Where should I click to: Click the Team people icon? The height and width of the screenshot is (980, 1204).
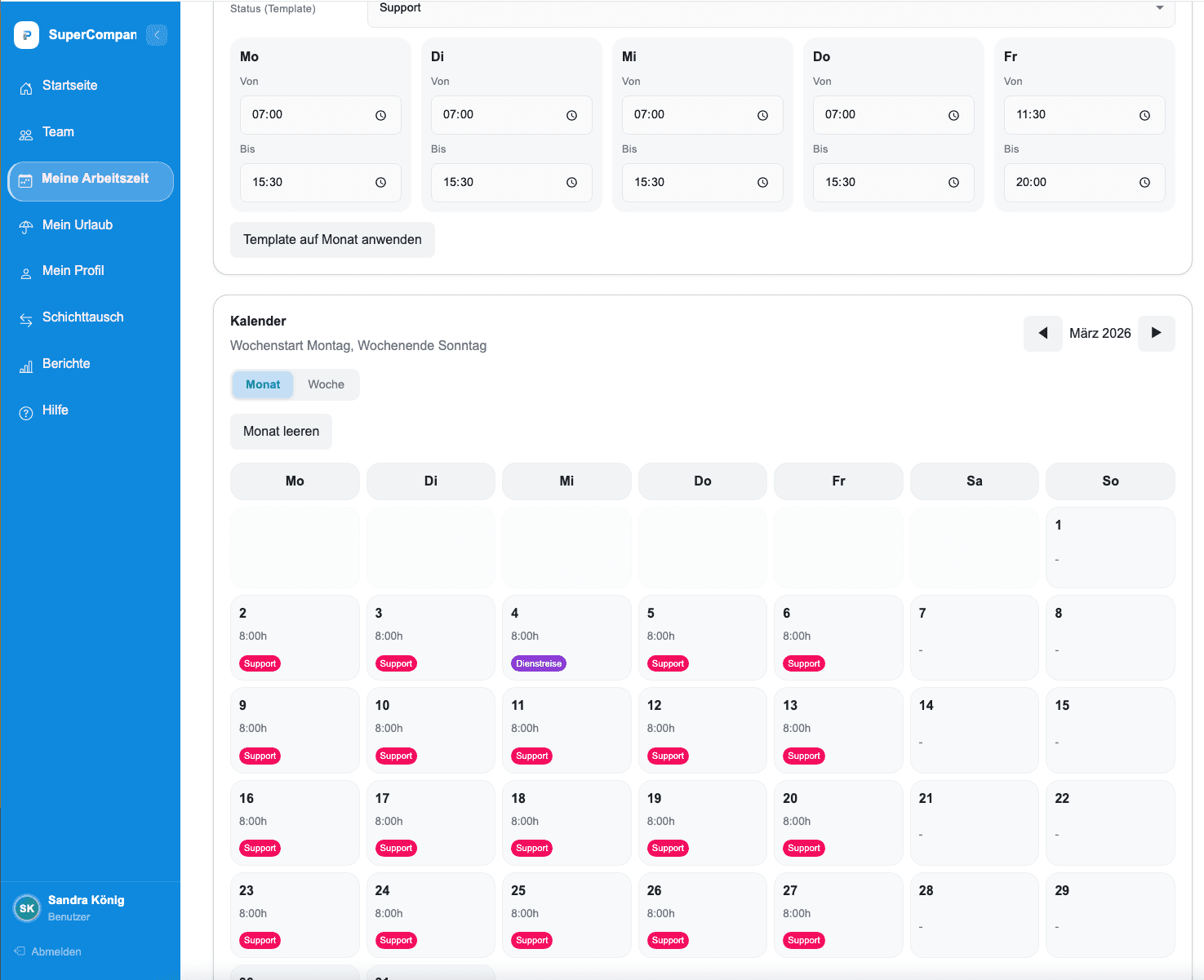tap(26, 134)
